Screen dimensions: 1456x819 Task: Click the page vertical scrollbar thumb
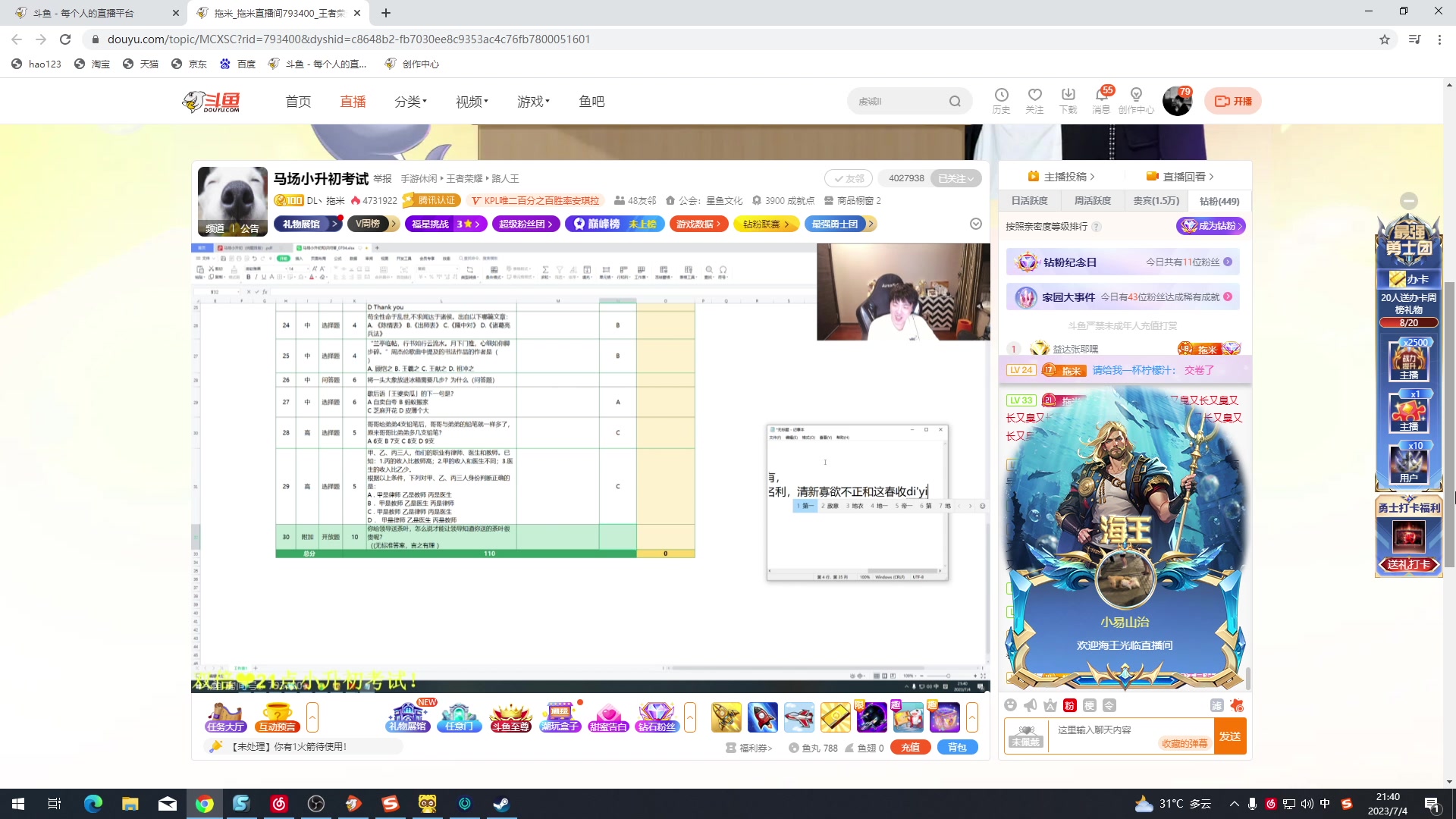point(1449,425)
